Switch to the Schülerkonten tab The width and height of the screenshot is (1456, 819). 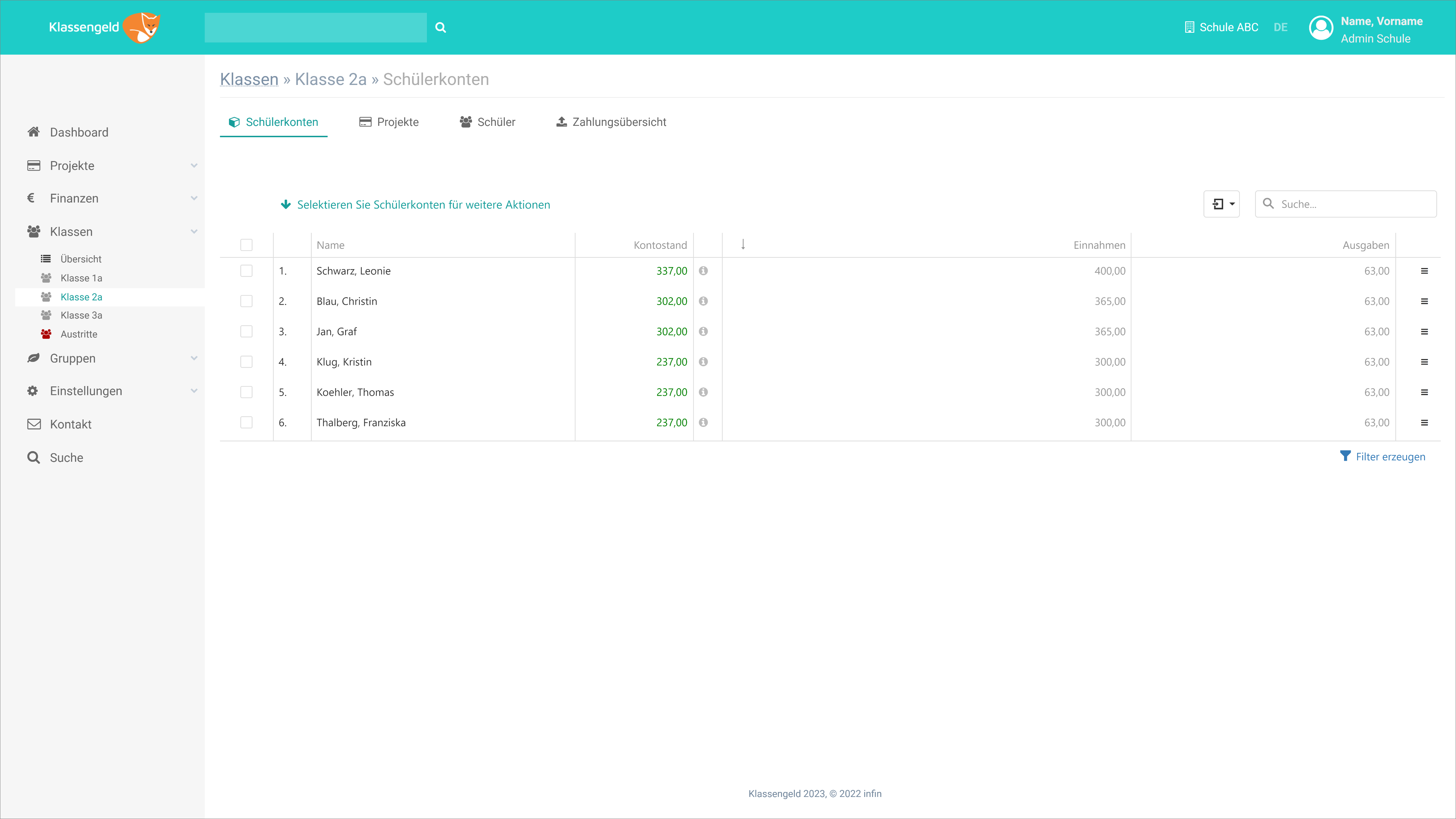point(274,122)
